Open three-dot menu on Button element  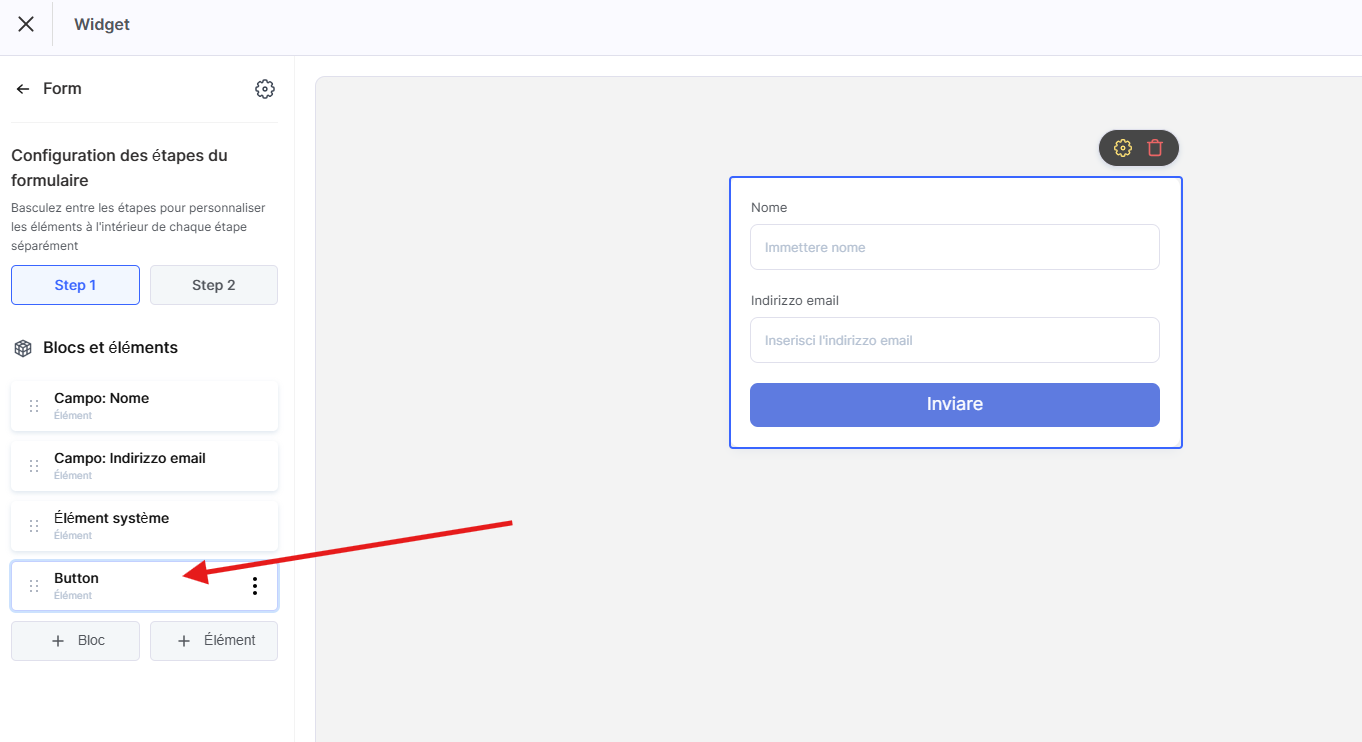(x=255, y=586)
